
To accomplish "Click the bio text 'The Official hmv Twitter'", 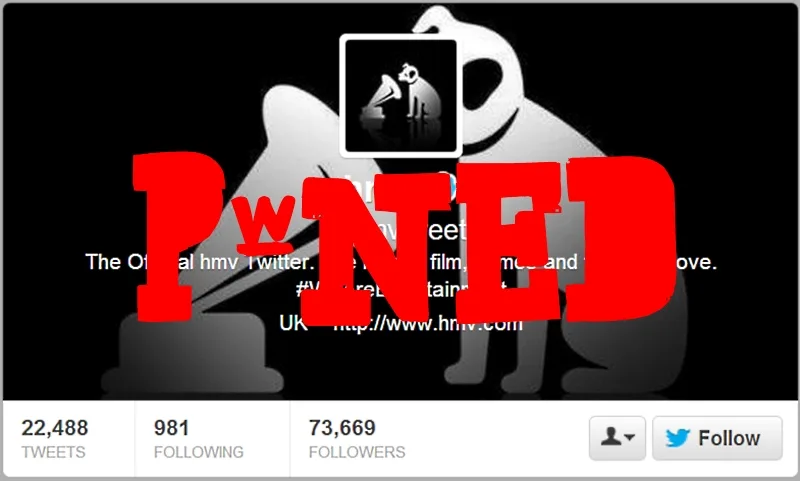I will point(198,262).
